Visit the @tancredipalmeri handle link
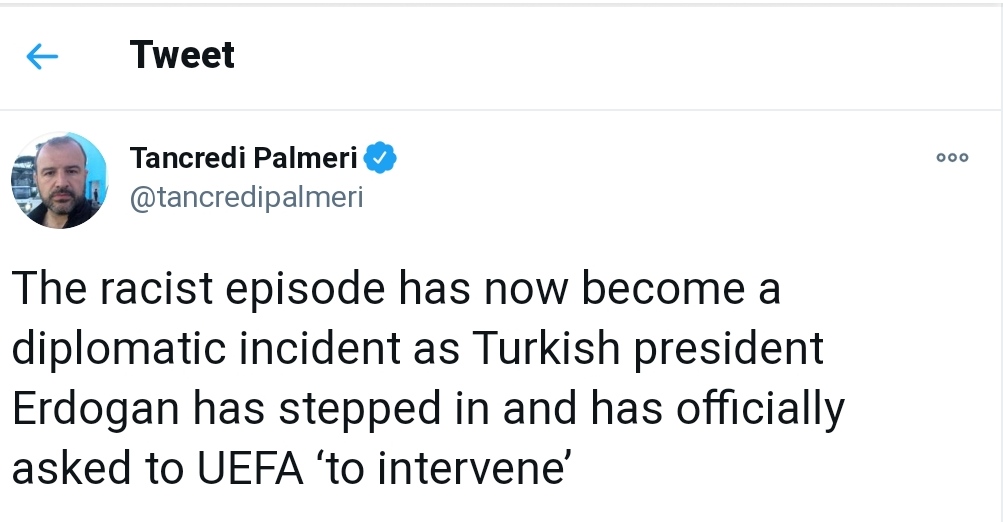Viewport: 1003px width, 522px height. 246,197
